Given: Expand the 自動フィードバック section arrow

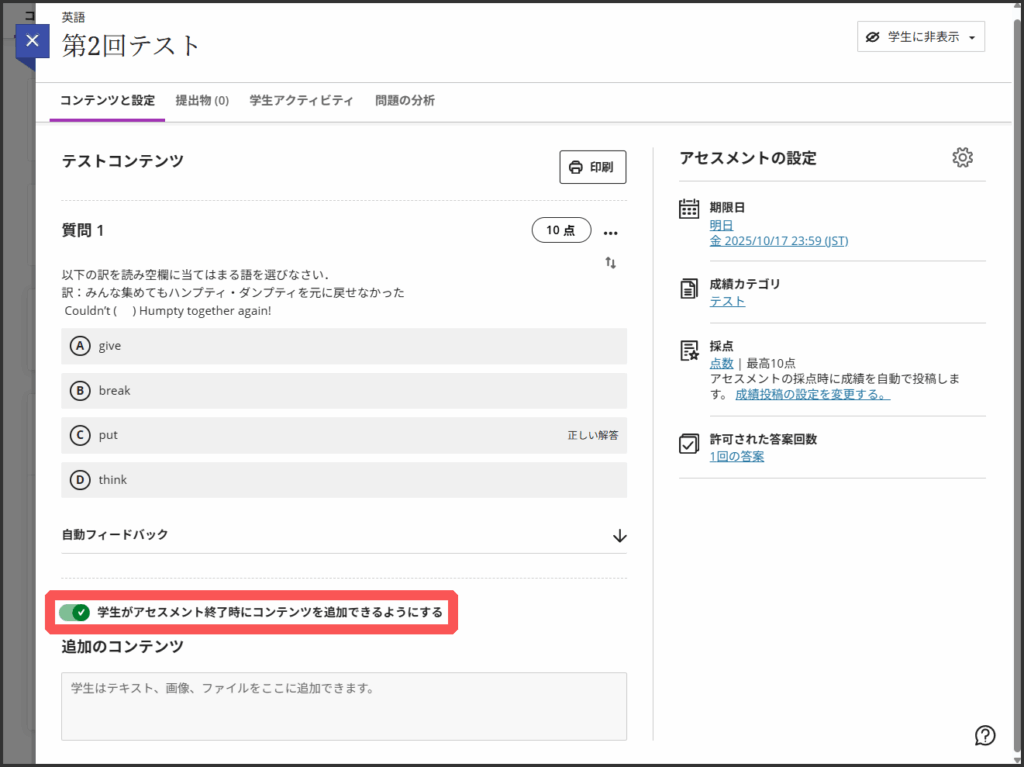Looking at the screenshot, I should 619,535.
